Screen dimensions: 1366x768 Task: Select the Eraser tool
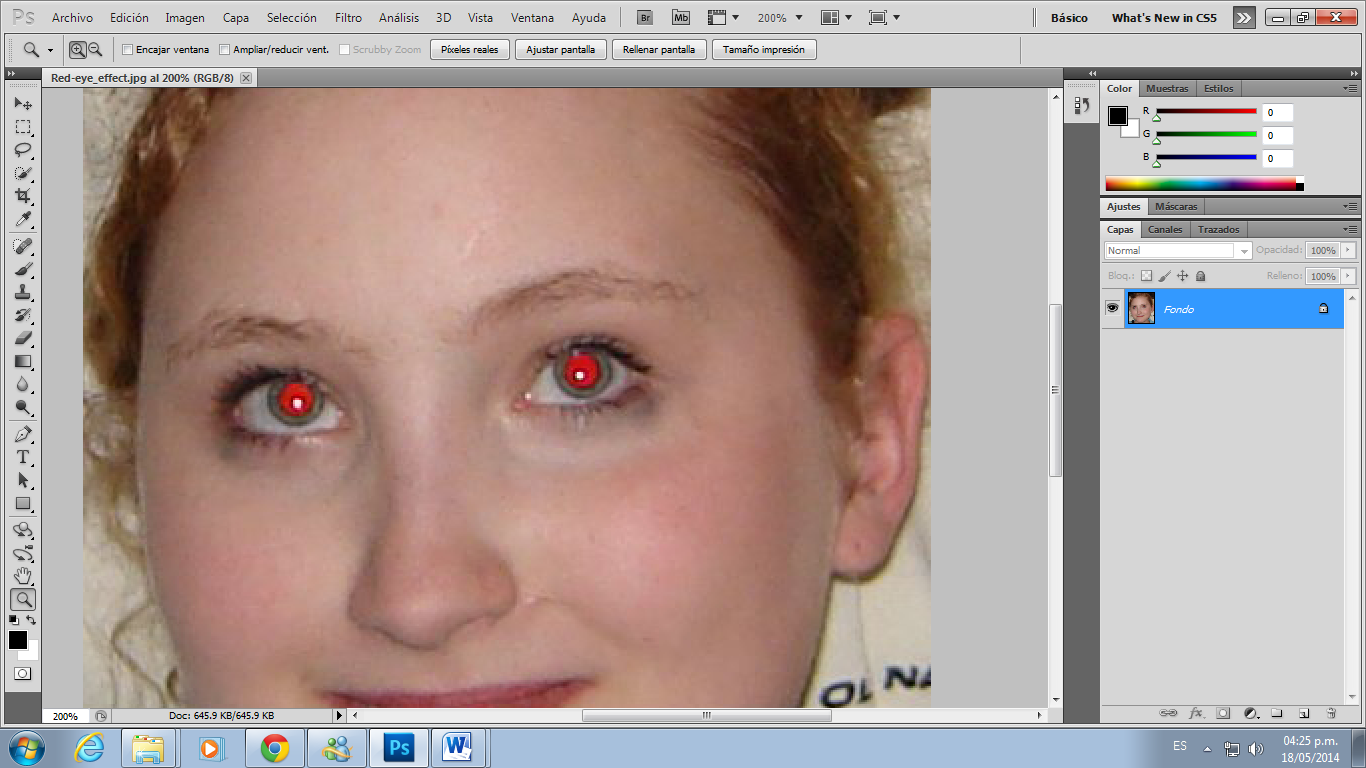(23, 338)
